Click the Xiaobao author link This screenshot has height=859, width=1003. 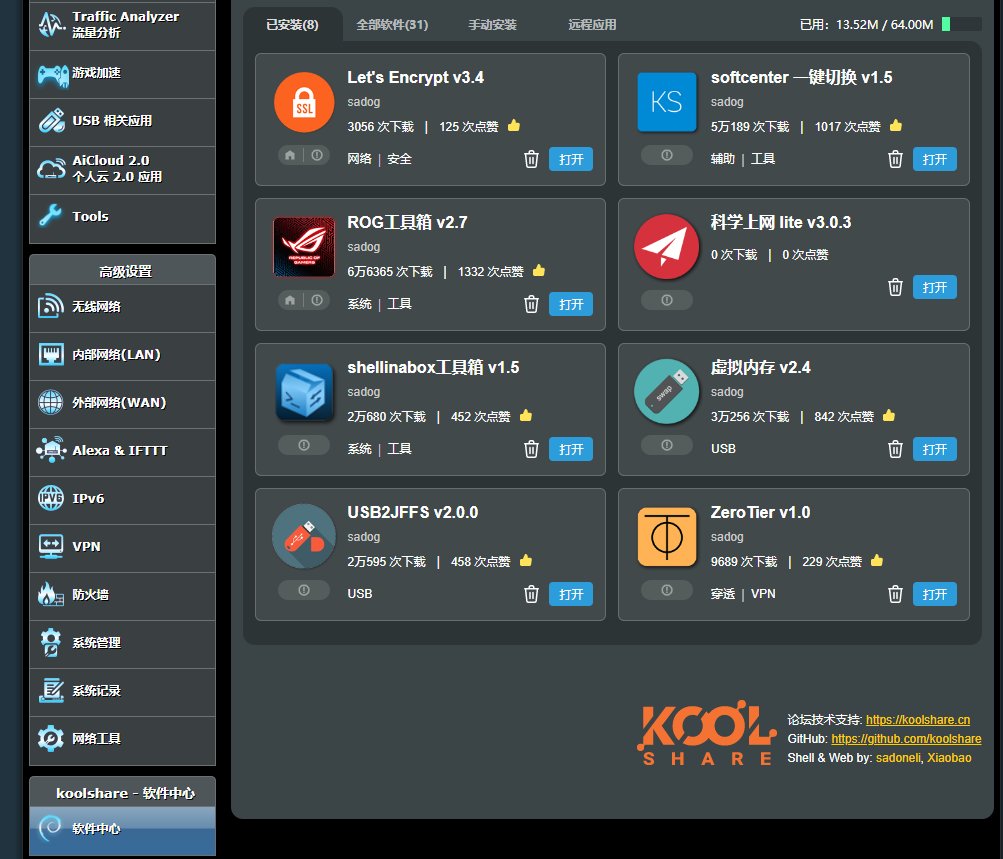(x=949, y=758)
